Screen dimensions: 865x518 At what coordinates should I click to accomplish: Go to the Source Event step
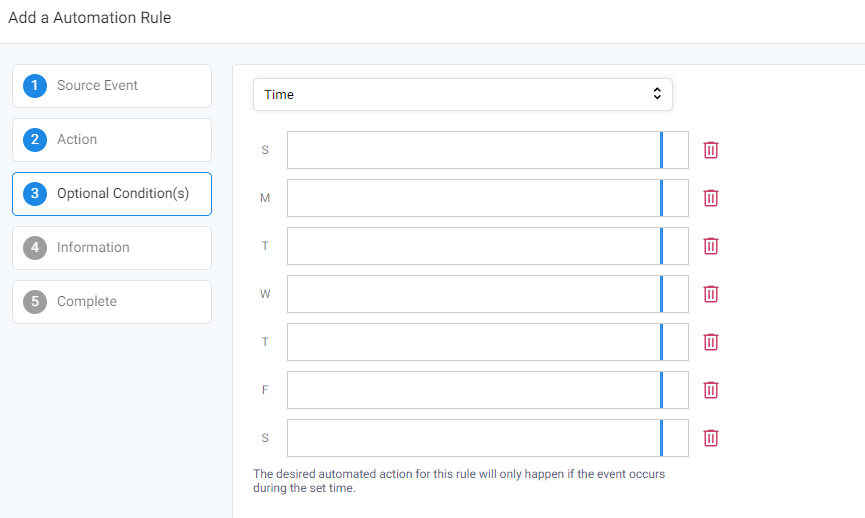112,86
